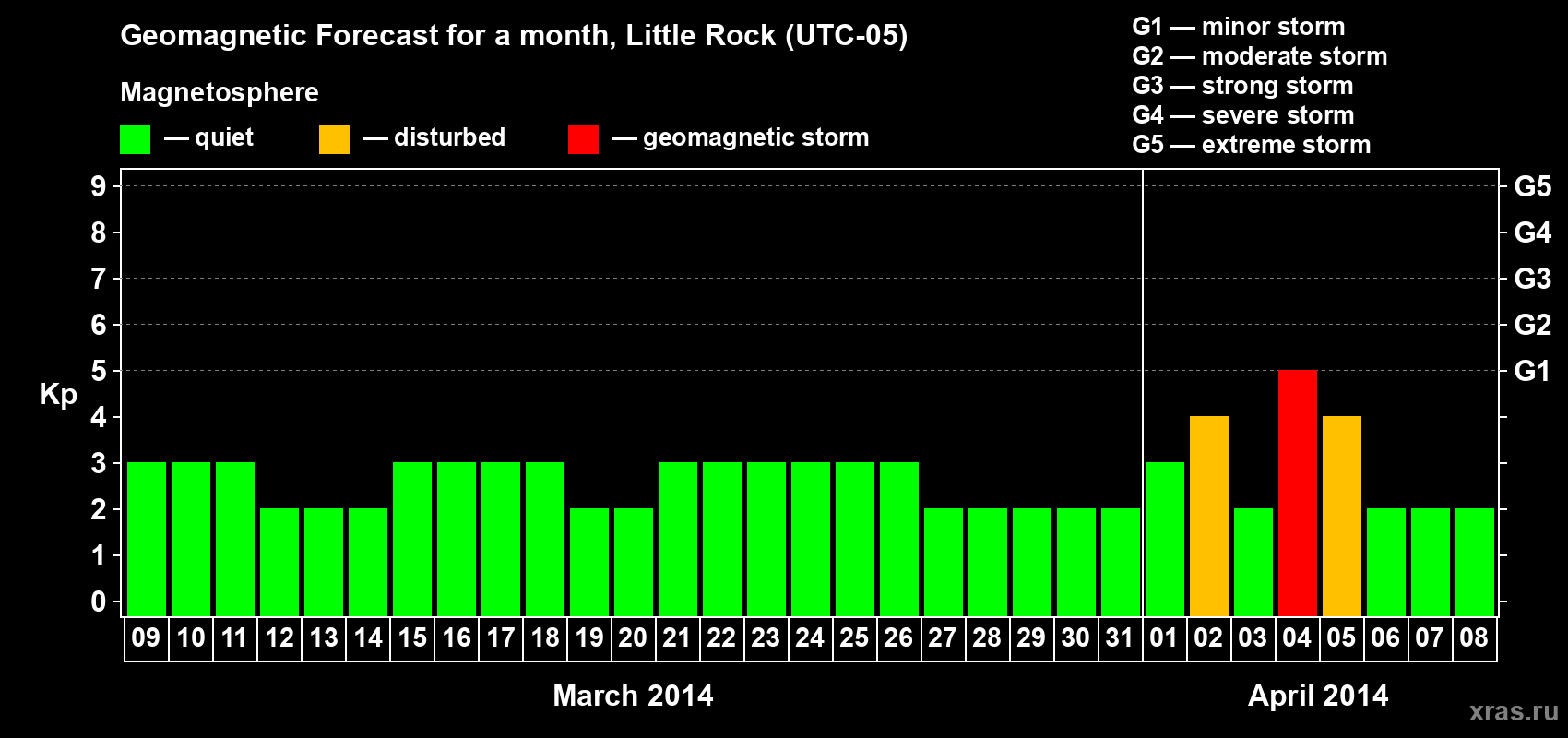Click the date label 26
Viewport: 1568px width, 738px height.
click(898, 637)
